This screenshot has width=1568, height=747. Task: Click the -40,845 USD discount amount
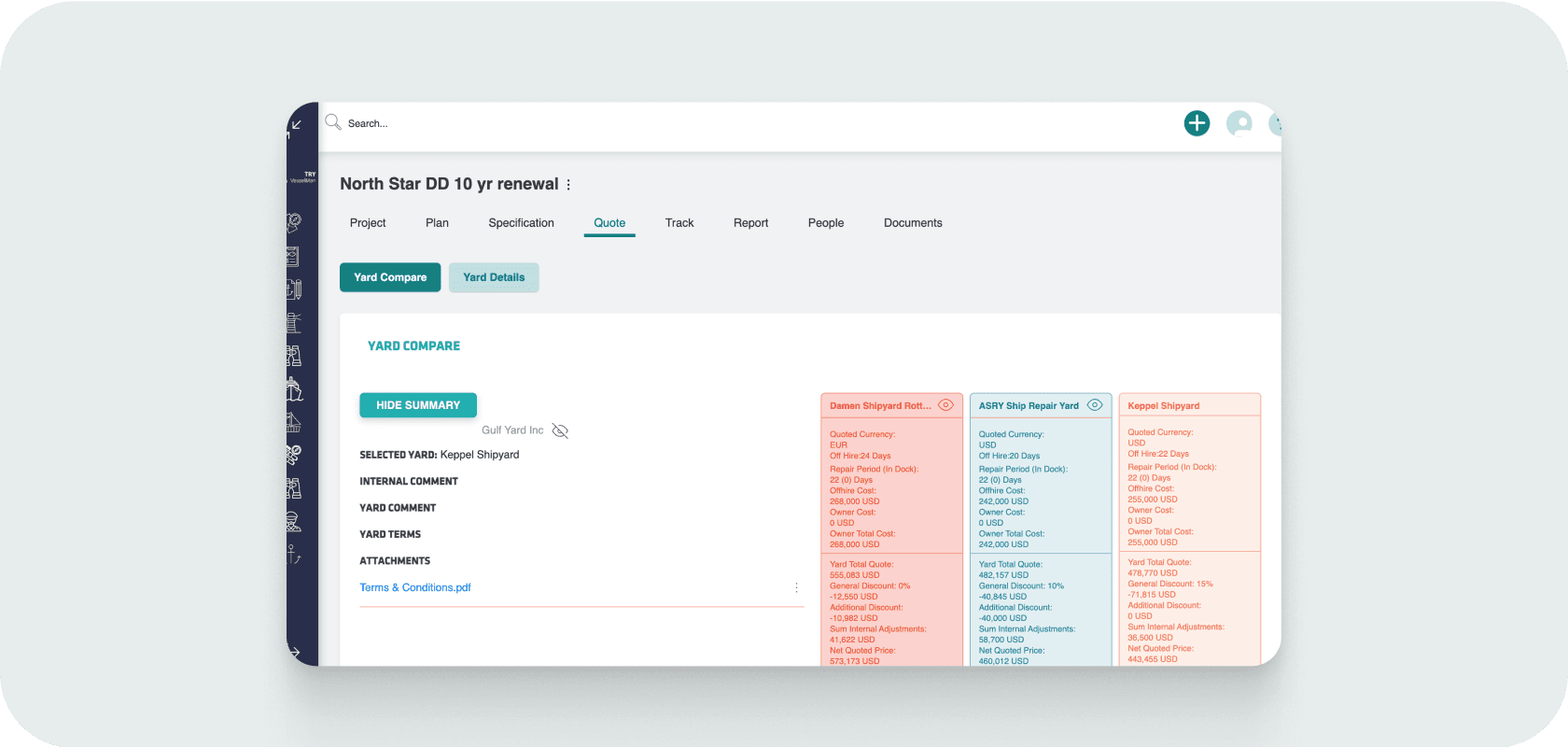tap(1002, 597)
